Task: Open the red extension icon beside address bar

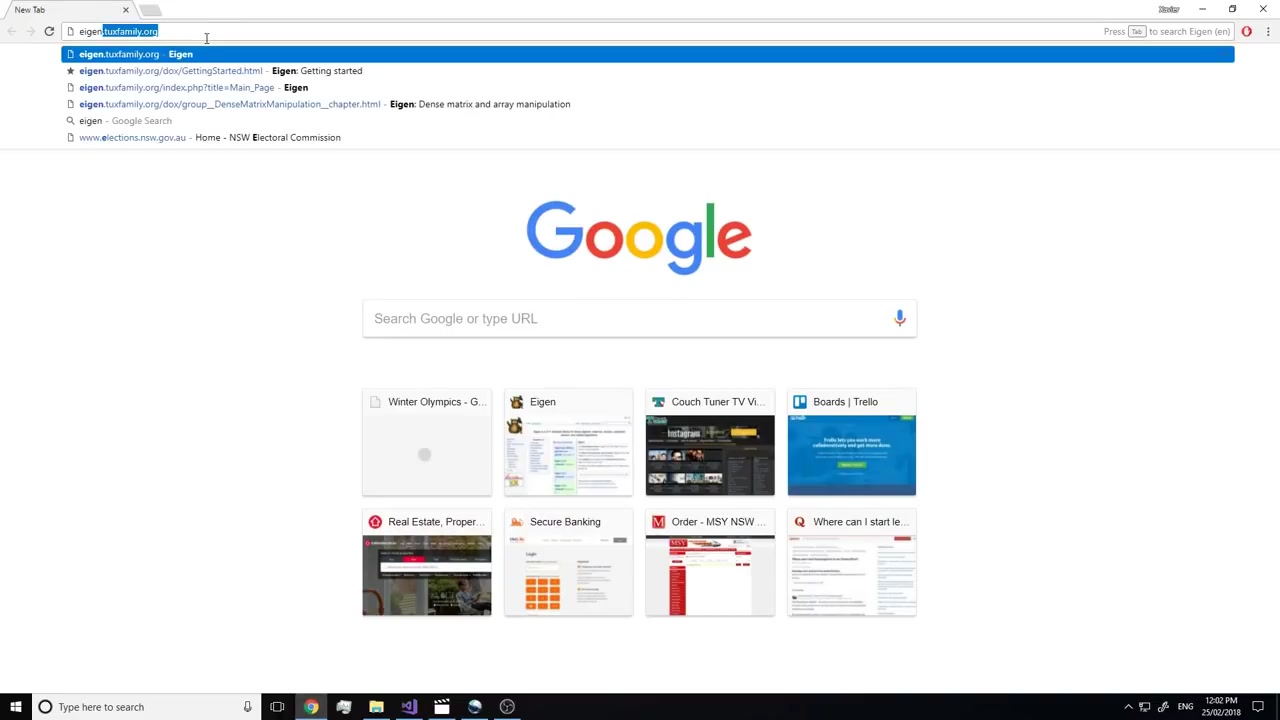Action: tap(1246, 31)
